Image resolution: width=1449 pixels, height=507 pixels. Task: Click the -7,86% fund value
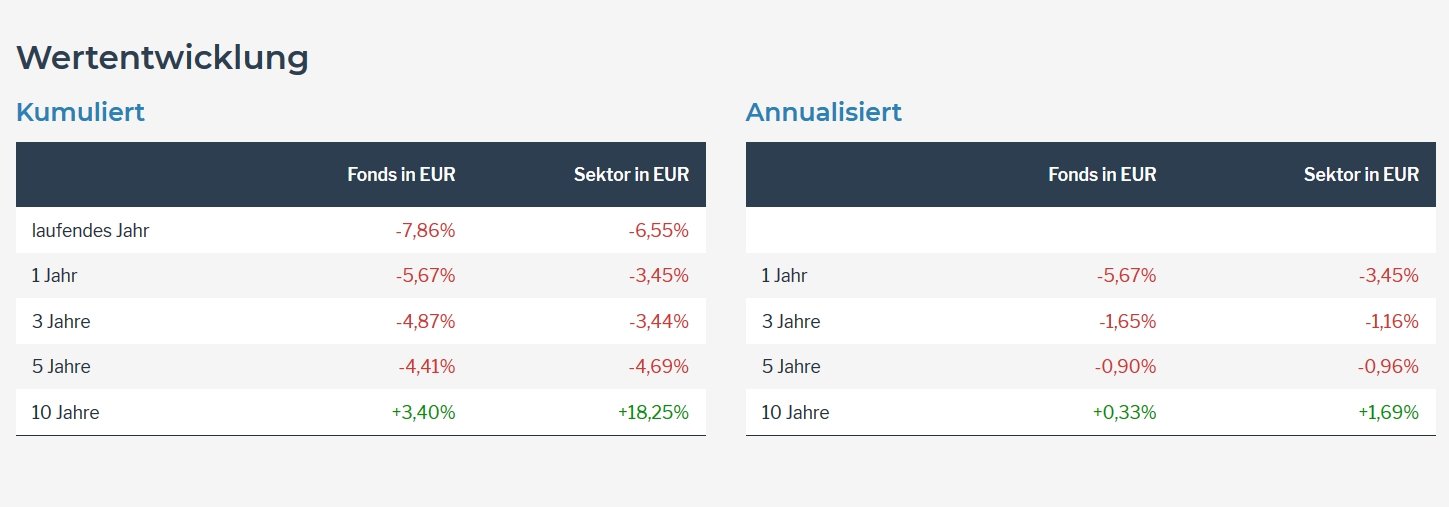click(x=425, y=231)
